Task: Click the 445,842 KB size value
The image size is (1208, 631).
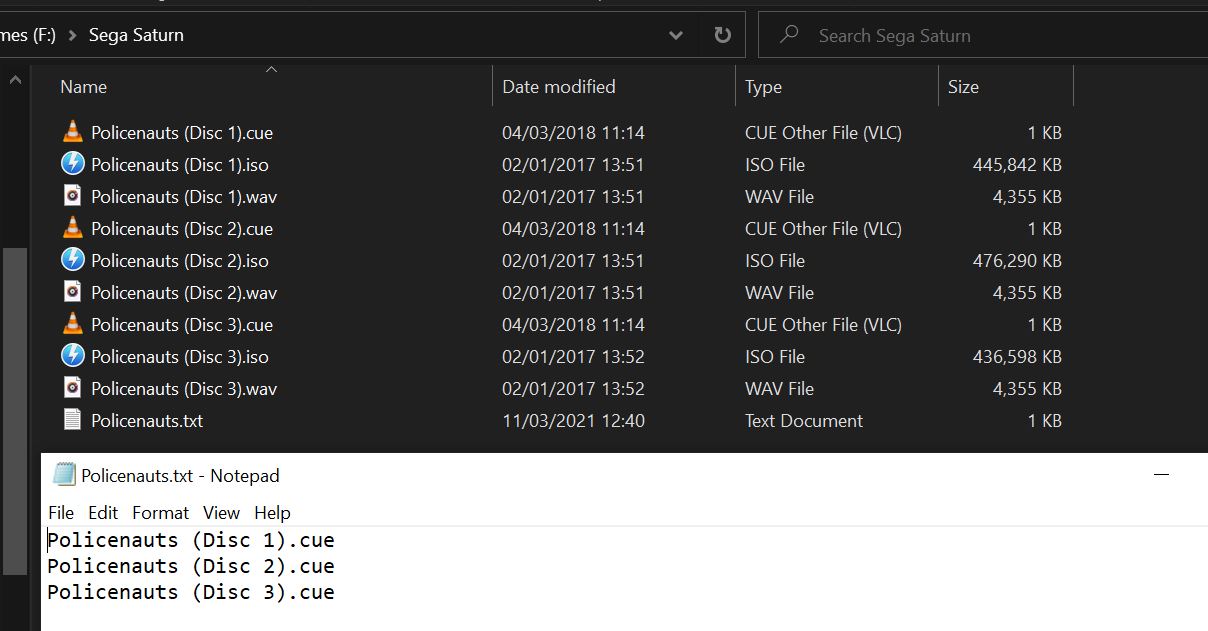Action: pos(1017,164)
